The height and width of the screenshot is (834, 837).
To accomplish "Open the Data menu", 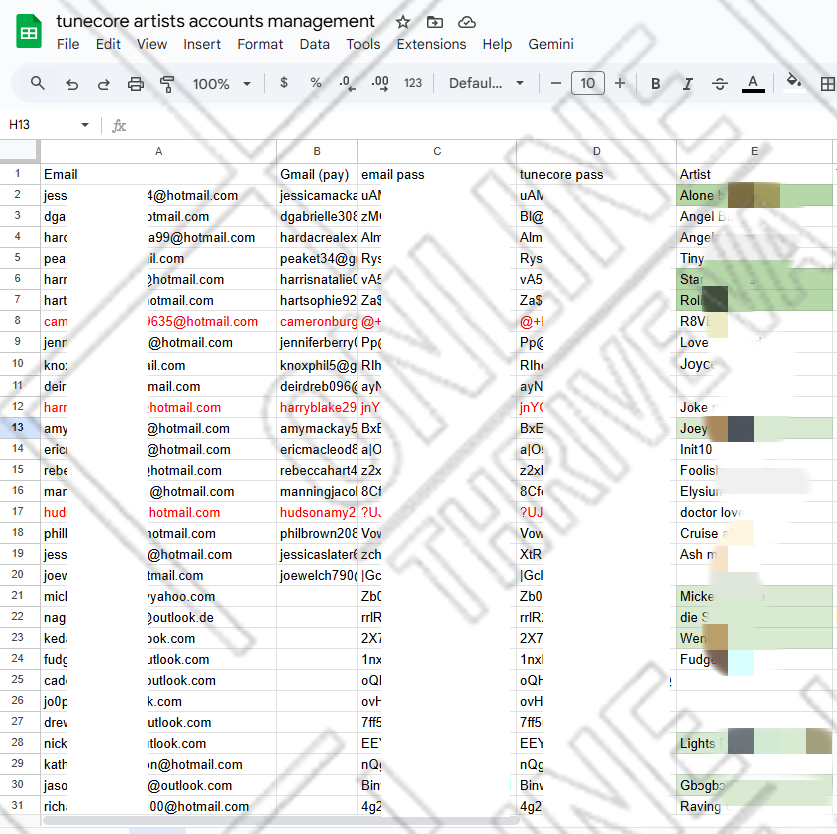I will (x=314, y=44).
